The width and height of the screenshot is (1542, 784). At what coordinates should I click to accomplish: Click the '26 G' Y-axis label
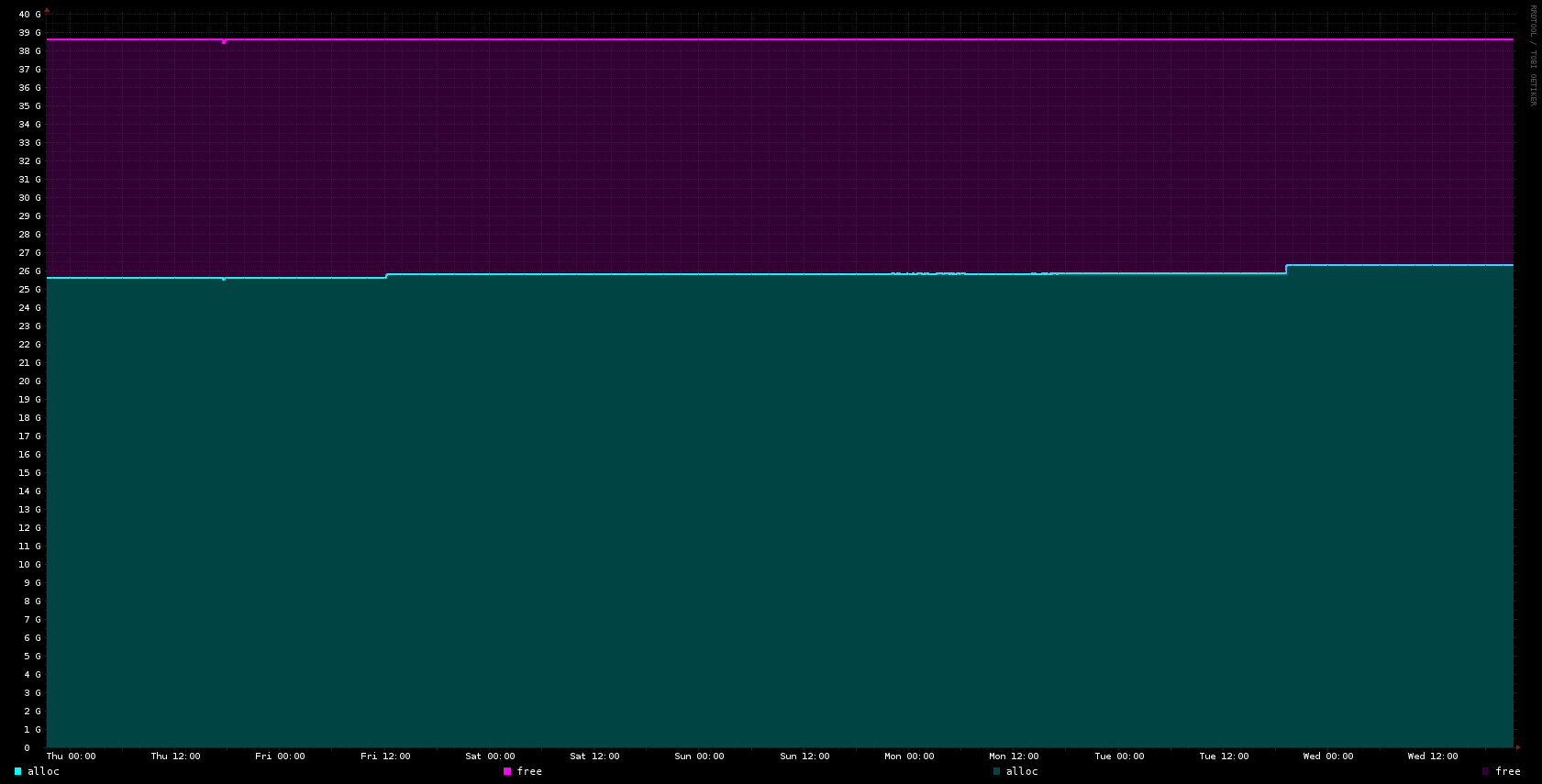click(29, 271)
